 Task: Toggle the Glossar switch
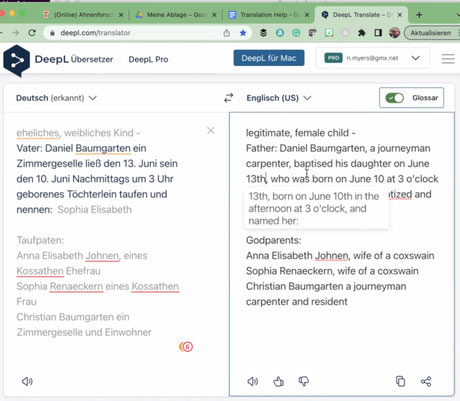pyautogui.click(x=394, y=98)
